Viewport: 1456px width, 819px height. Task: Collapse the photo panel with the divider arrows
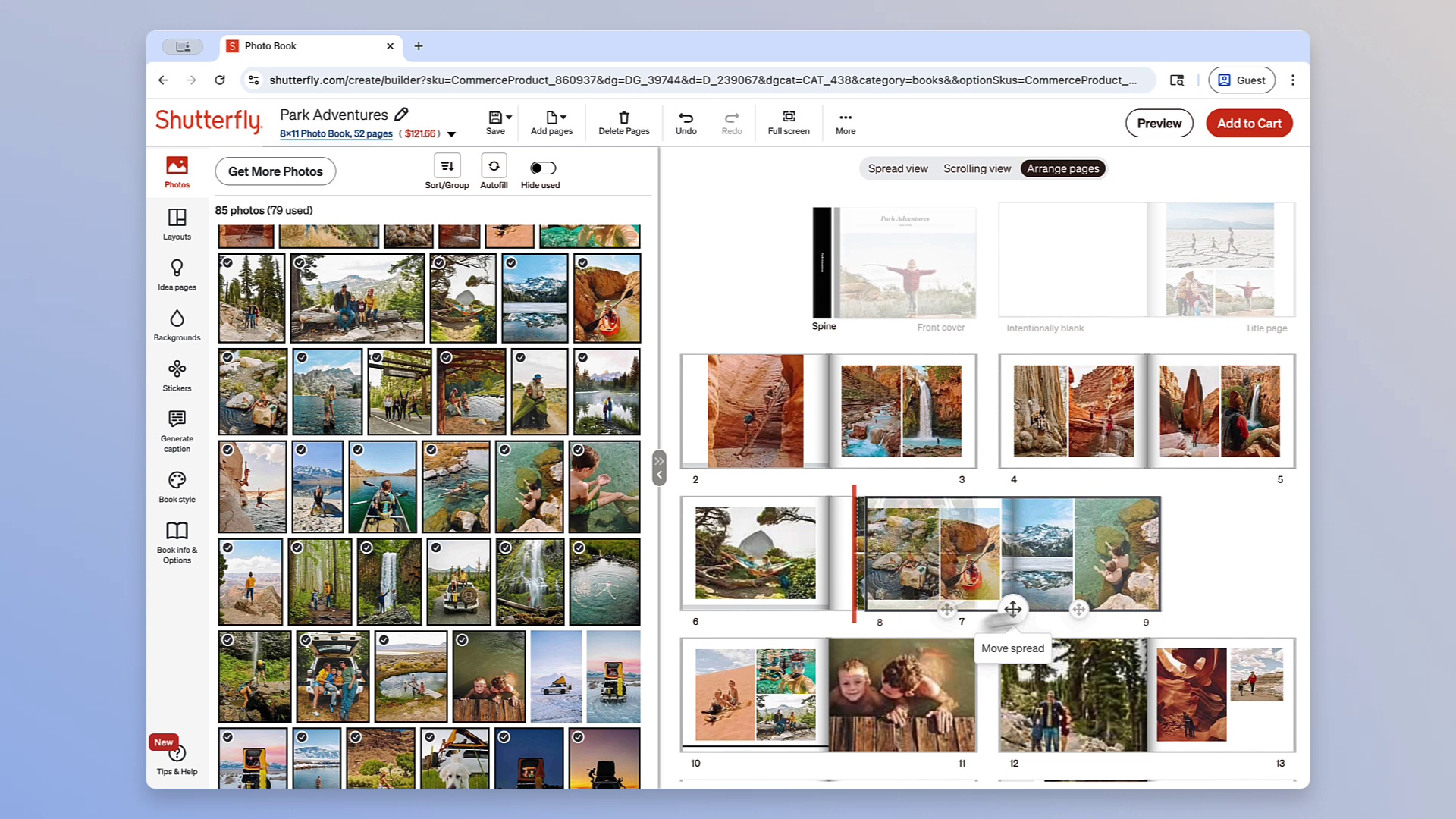[x=659, y=467]
